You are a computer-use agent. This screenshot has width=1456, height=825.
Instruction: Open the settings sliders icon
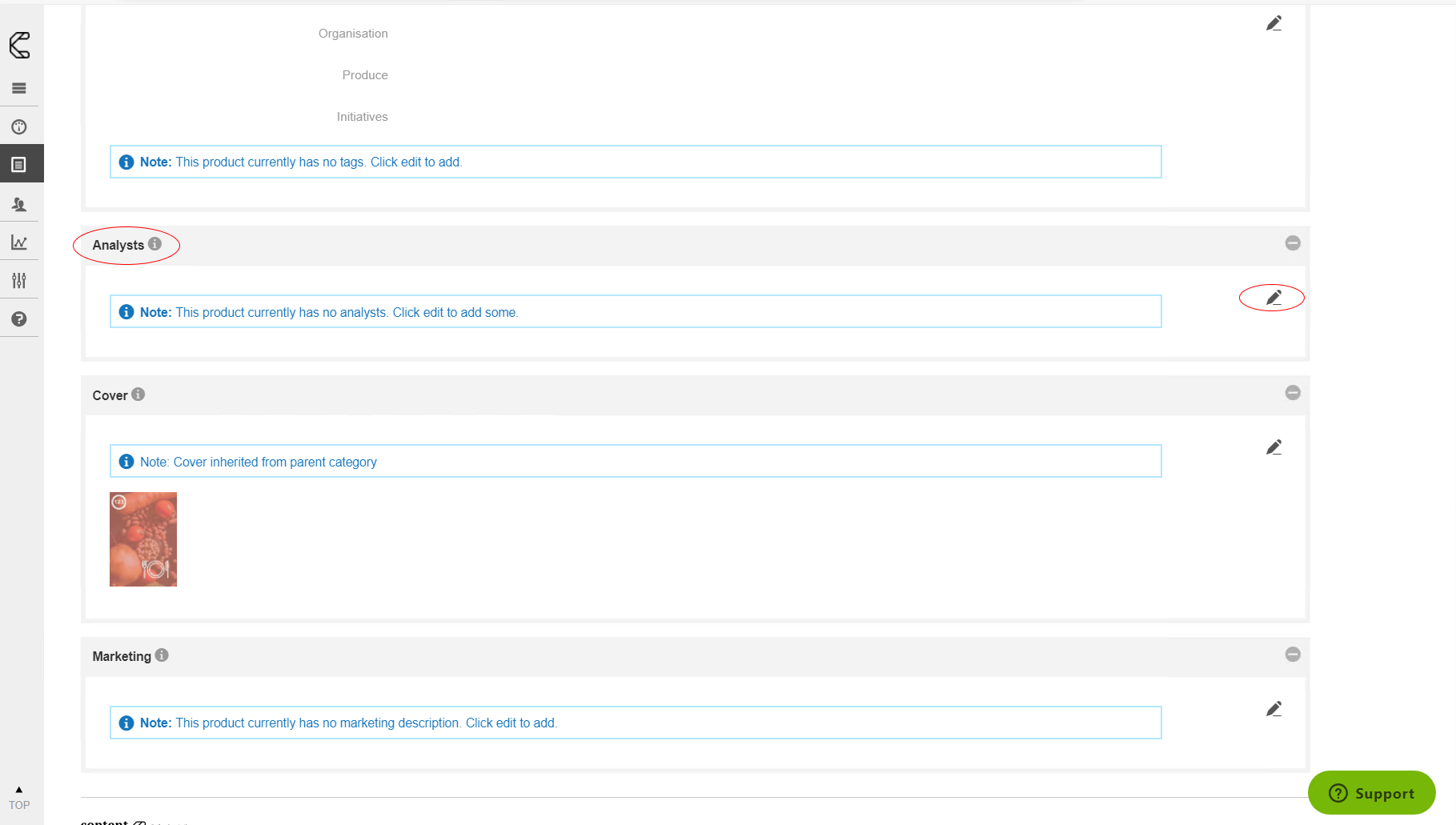coord(19,280)
